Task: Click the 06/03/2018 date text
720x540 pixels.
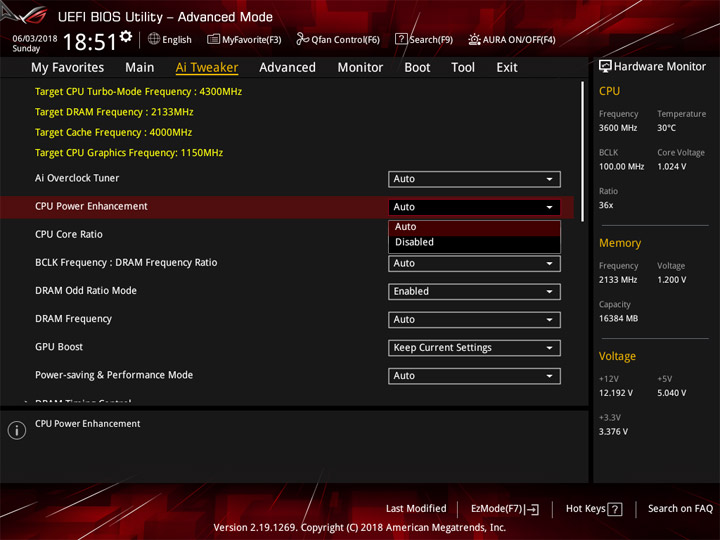Action: (x=34, y=38)
